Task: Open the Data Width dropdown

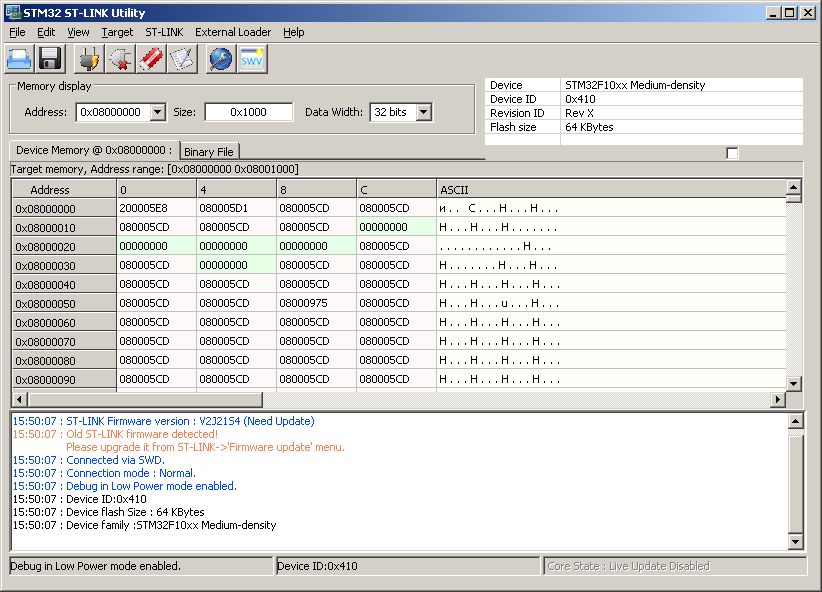Action: [x=424, y=112]
